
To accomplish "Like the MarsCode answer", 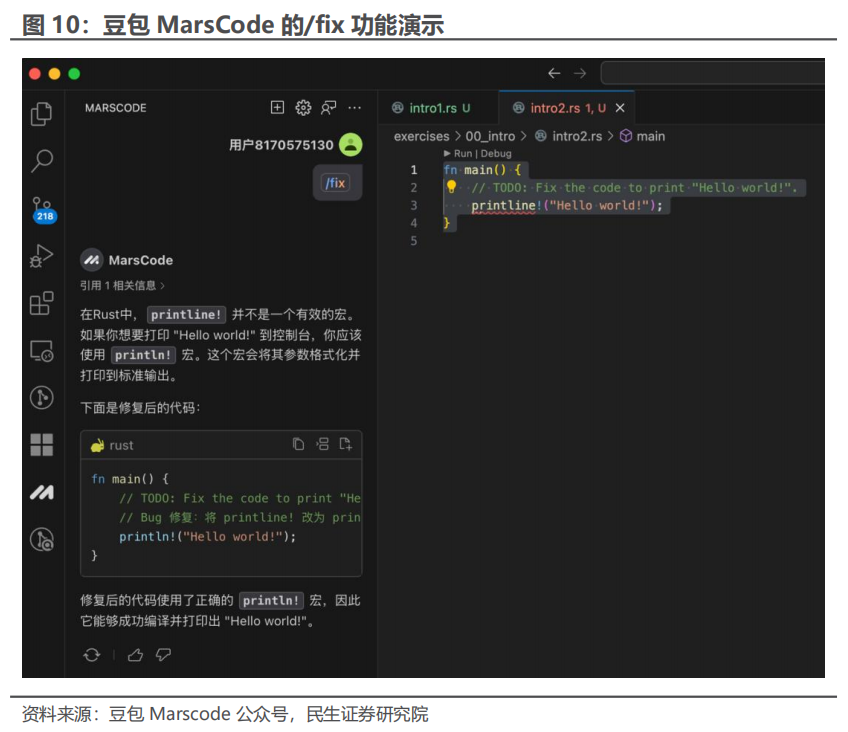I will (x=135, y=655).
